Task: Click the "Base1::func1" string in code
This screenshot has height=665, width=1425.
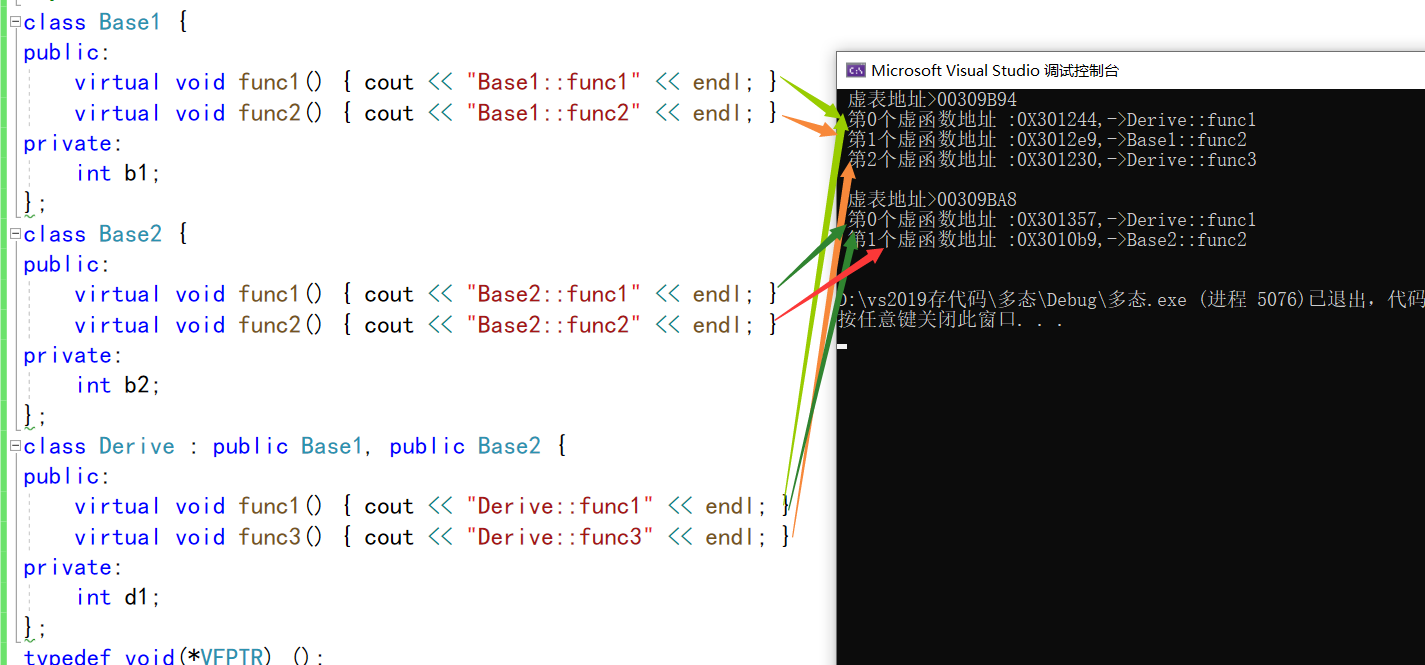Action: tap(553, 82)
